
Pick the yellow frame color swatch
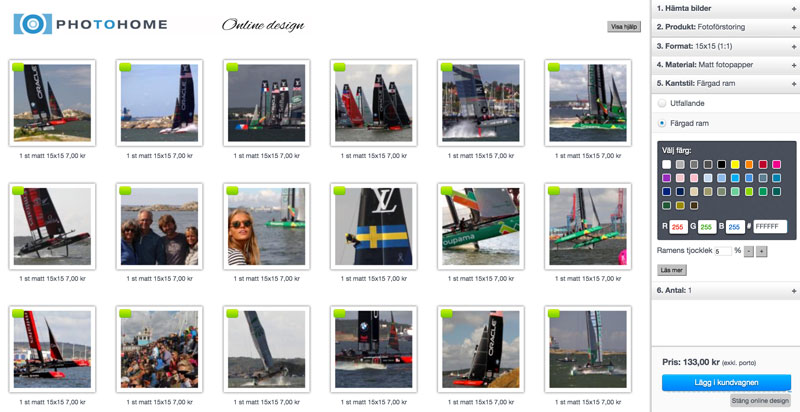coord(735,164)
